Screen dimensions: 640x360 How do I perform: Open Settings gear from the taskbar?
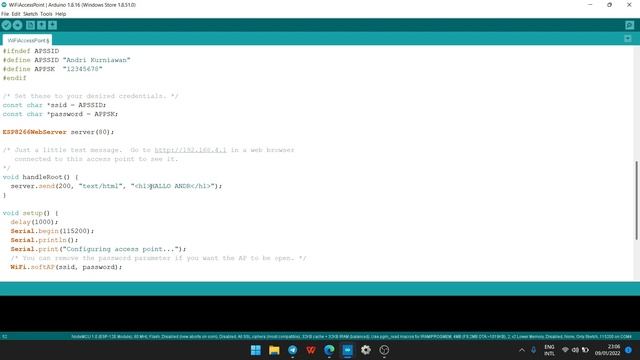(366, 350)
